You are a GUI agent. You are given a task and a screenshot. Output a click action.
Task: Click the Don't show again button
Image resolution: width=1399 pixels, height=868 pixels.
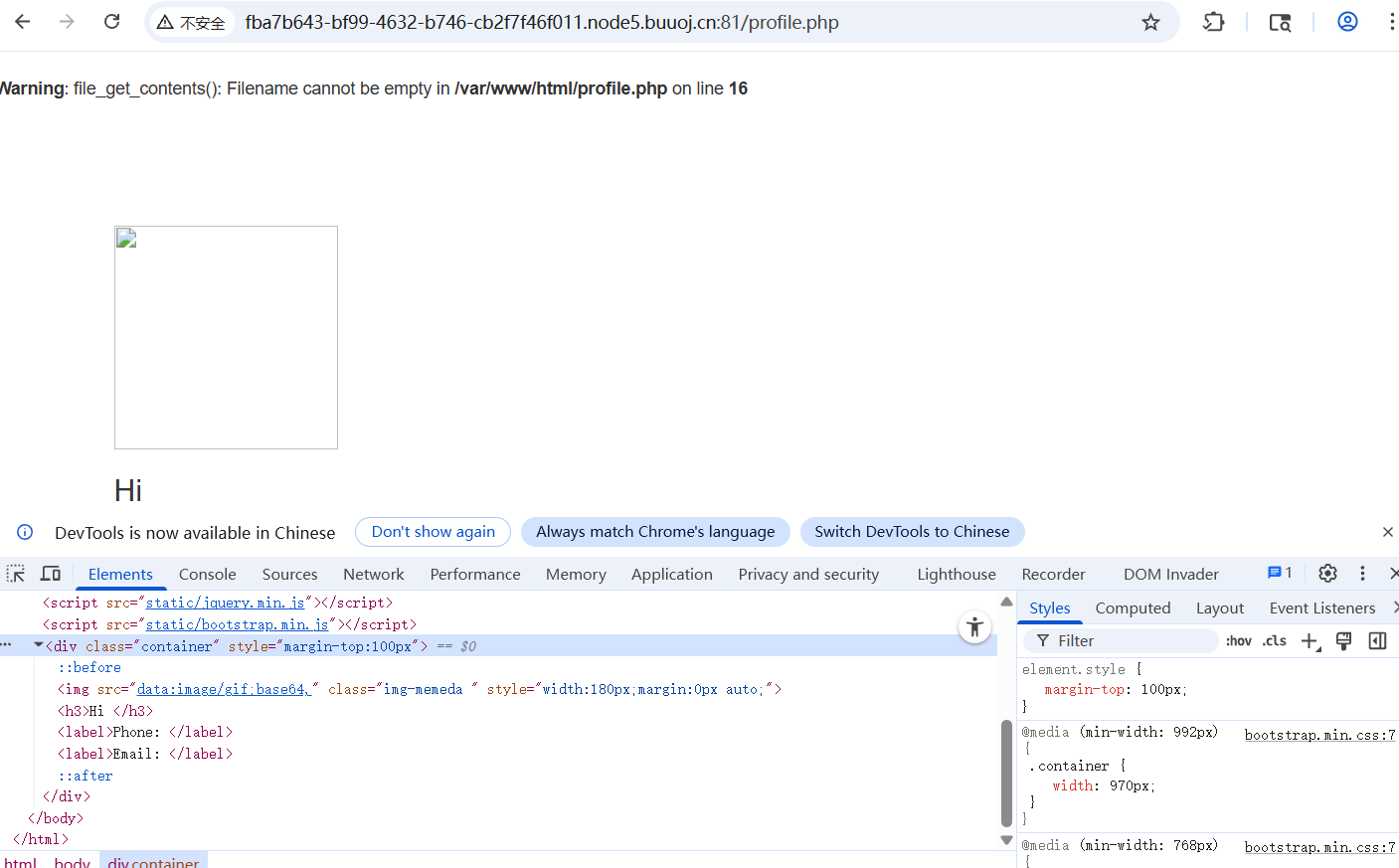pyautogui.click(x=433, y=532)
